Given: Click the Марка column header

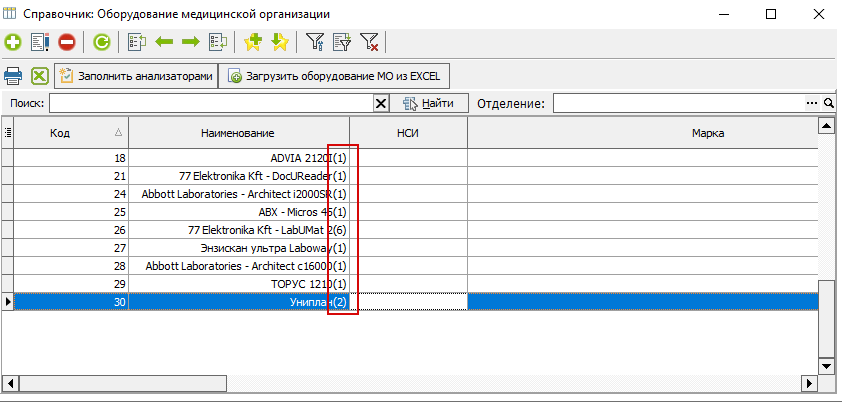Looking at the screenshot, I should [642, 133].
